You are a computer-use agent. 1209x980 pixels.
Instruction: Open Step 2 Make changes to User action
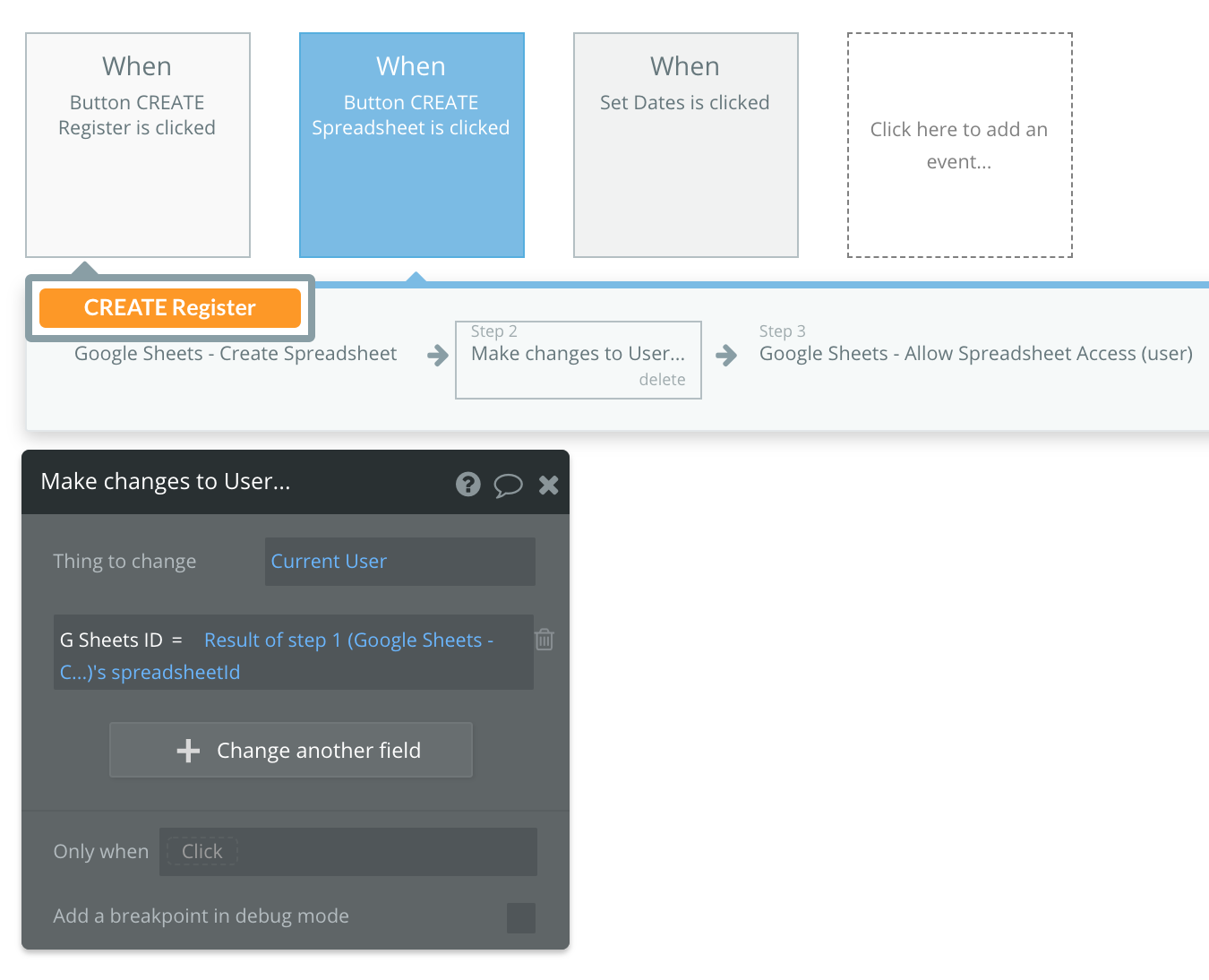(579, 354)
